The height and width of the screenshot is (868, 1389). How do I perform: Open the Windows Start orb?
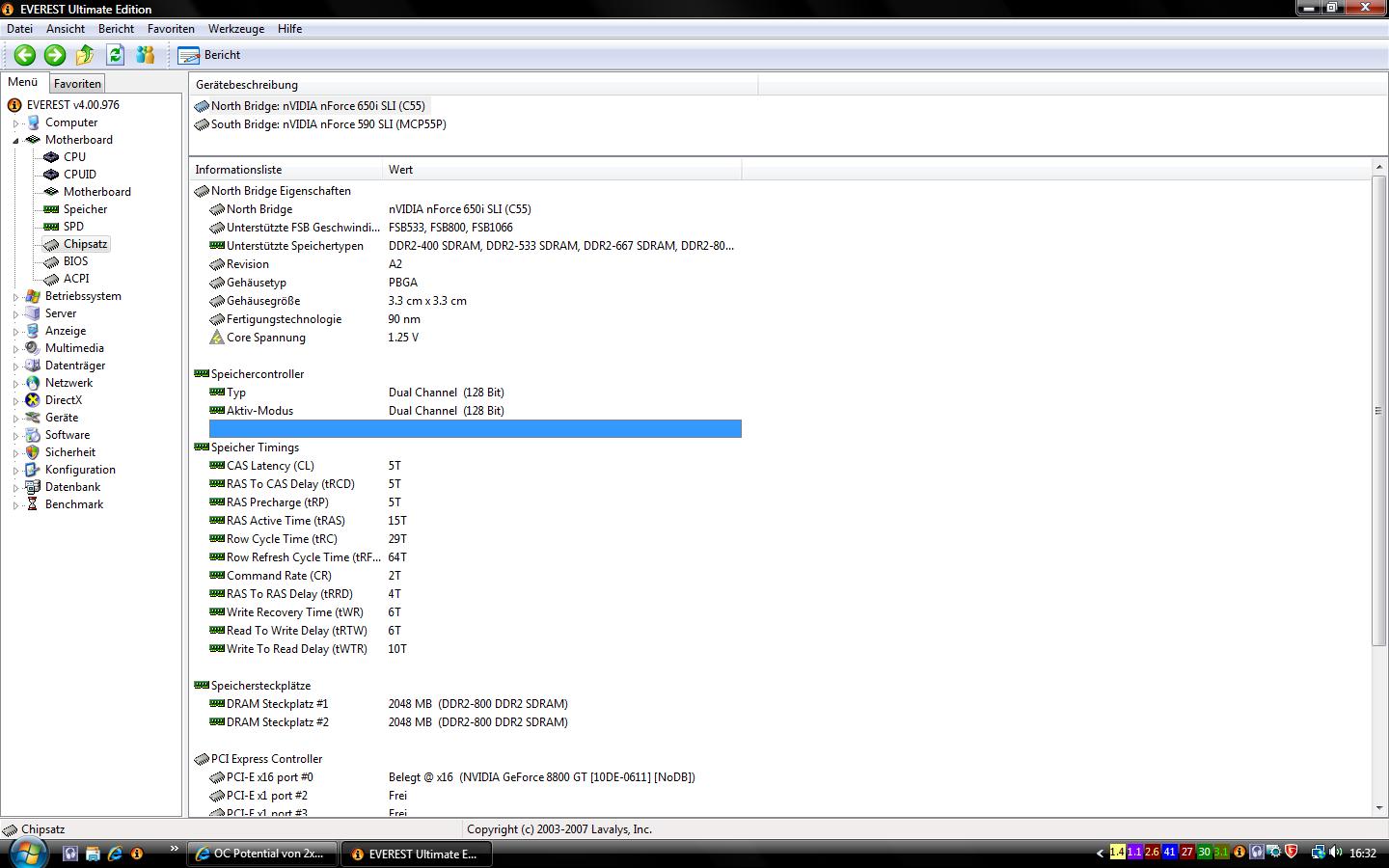27,853
